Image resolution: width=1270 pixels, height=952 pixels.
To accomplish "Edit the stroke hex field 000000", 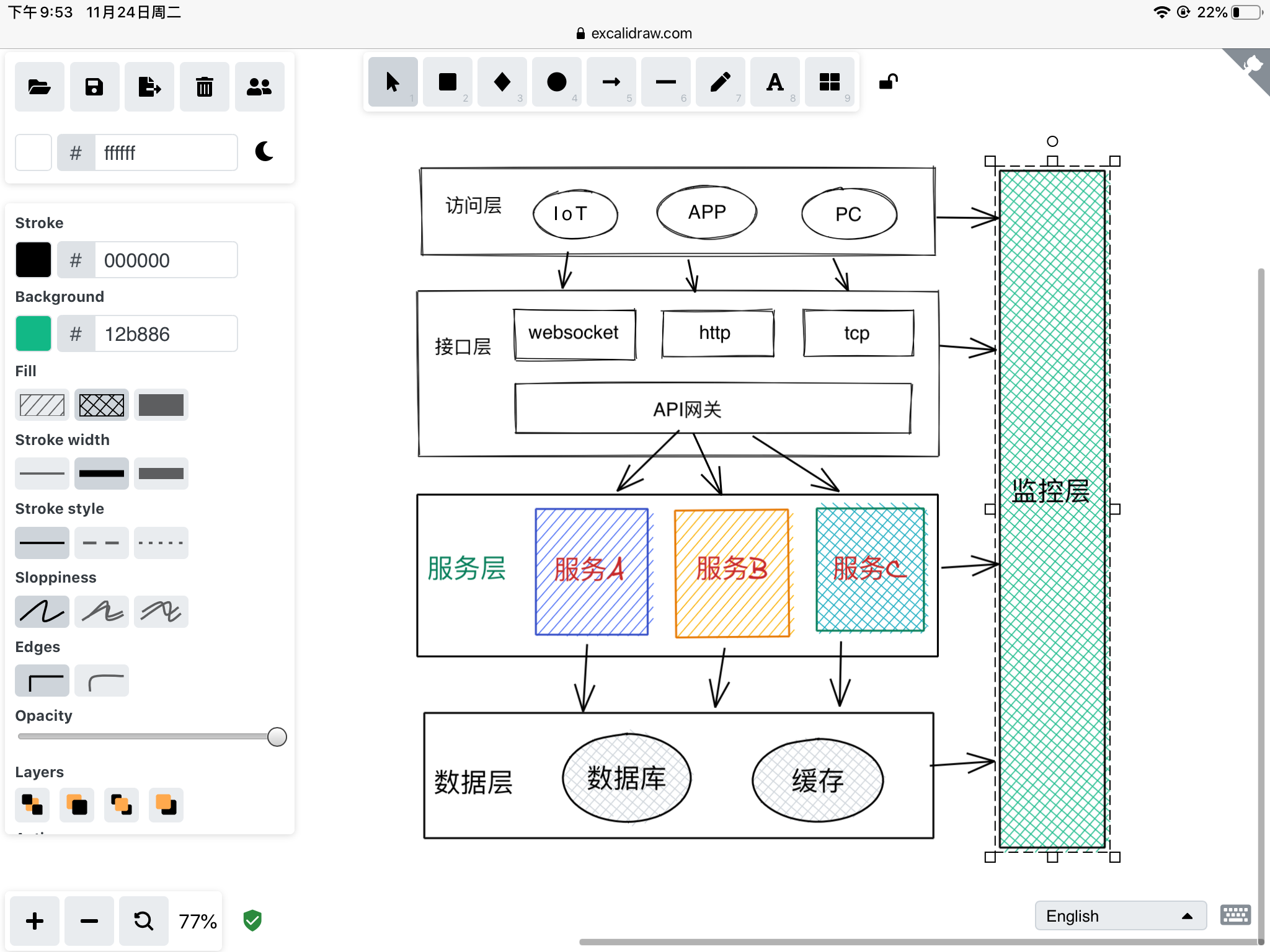I will (166, 260).
